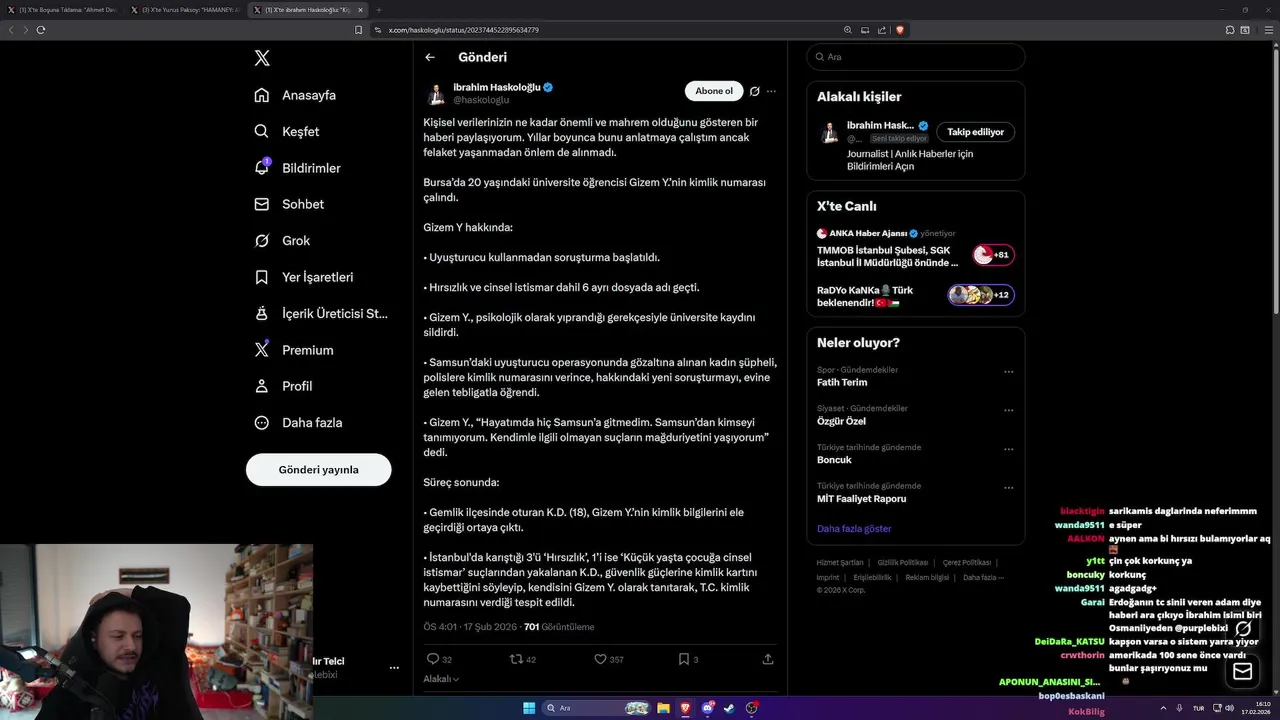This screenshot has width=1280, height=720.
Task: Open the X logo home link
Action: point(262,58)
